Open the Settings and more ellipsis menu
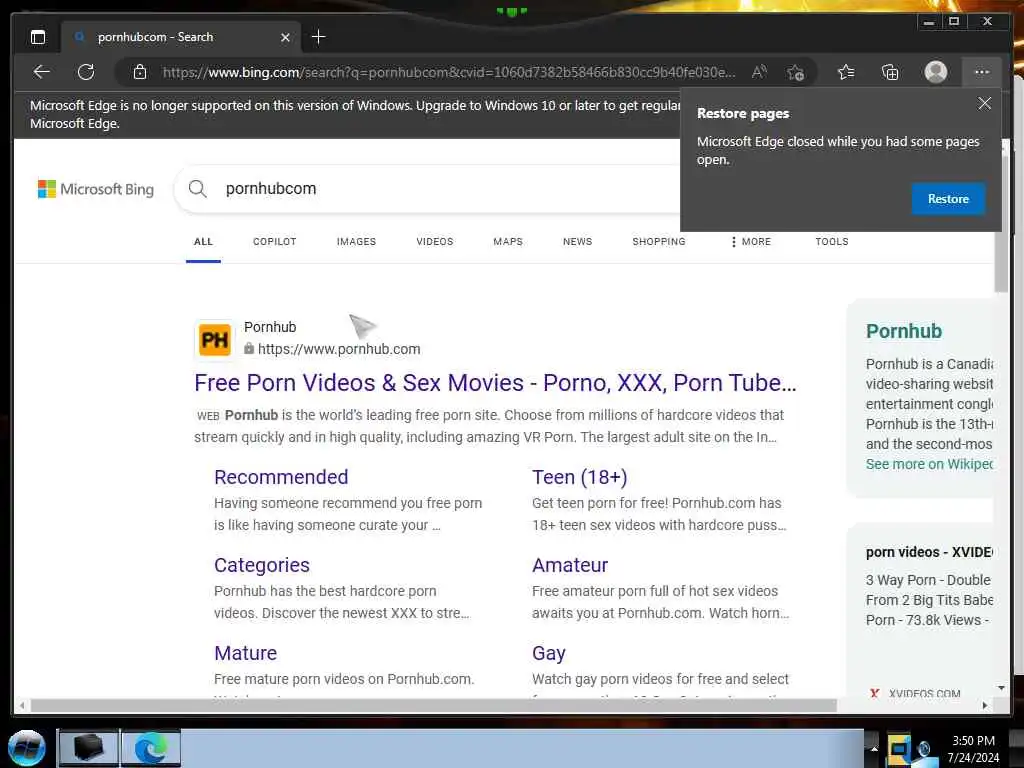1024x768 pixels. coord(982,72)
